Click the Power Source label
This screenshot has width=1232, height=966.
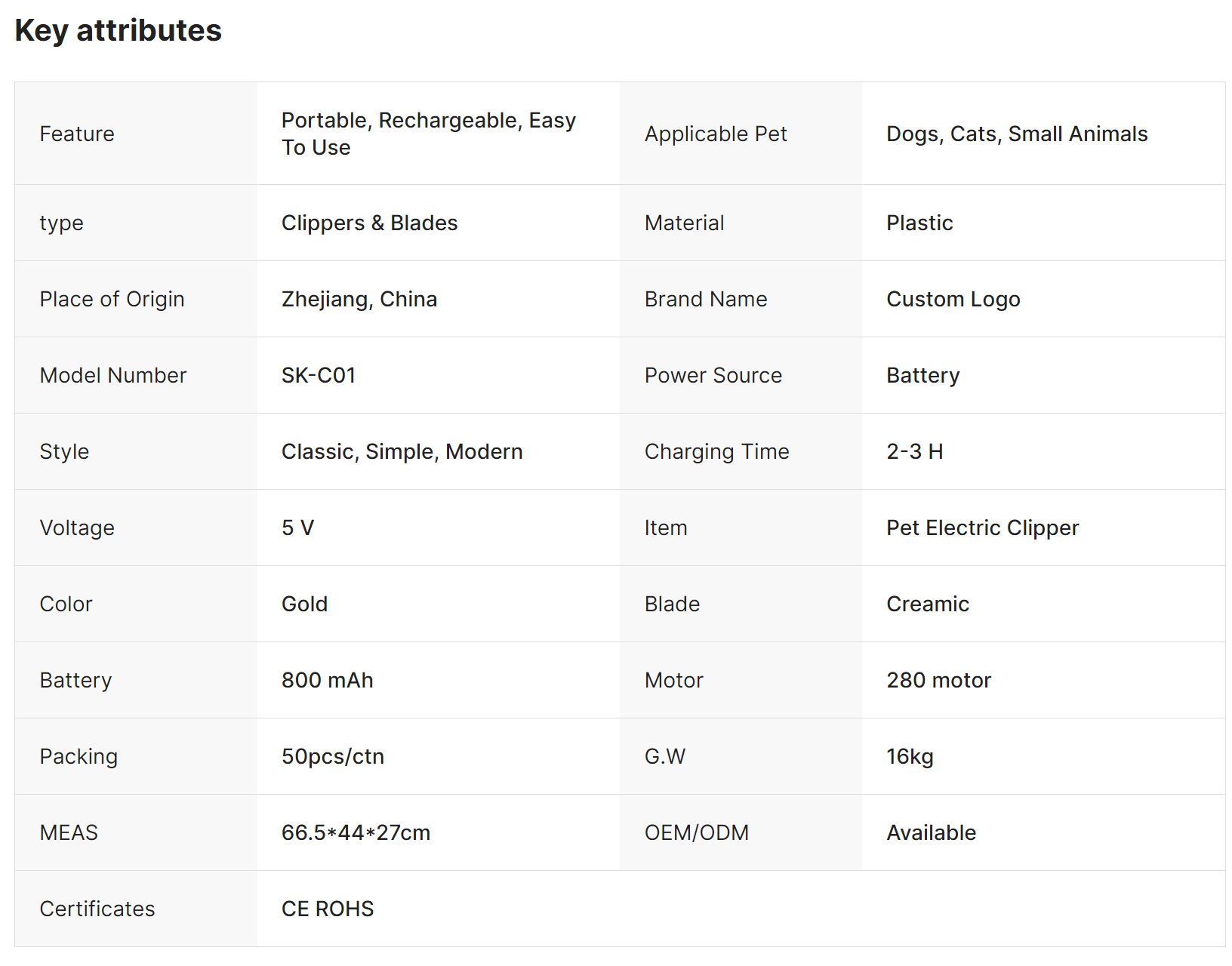tap(713, 375)
